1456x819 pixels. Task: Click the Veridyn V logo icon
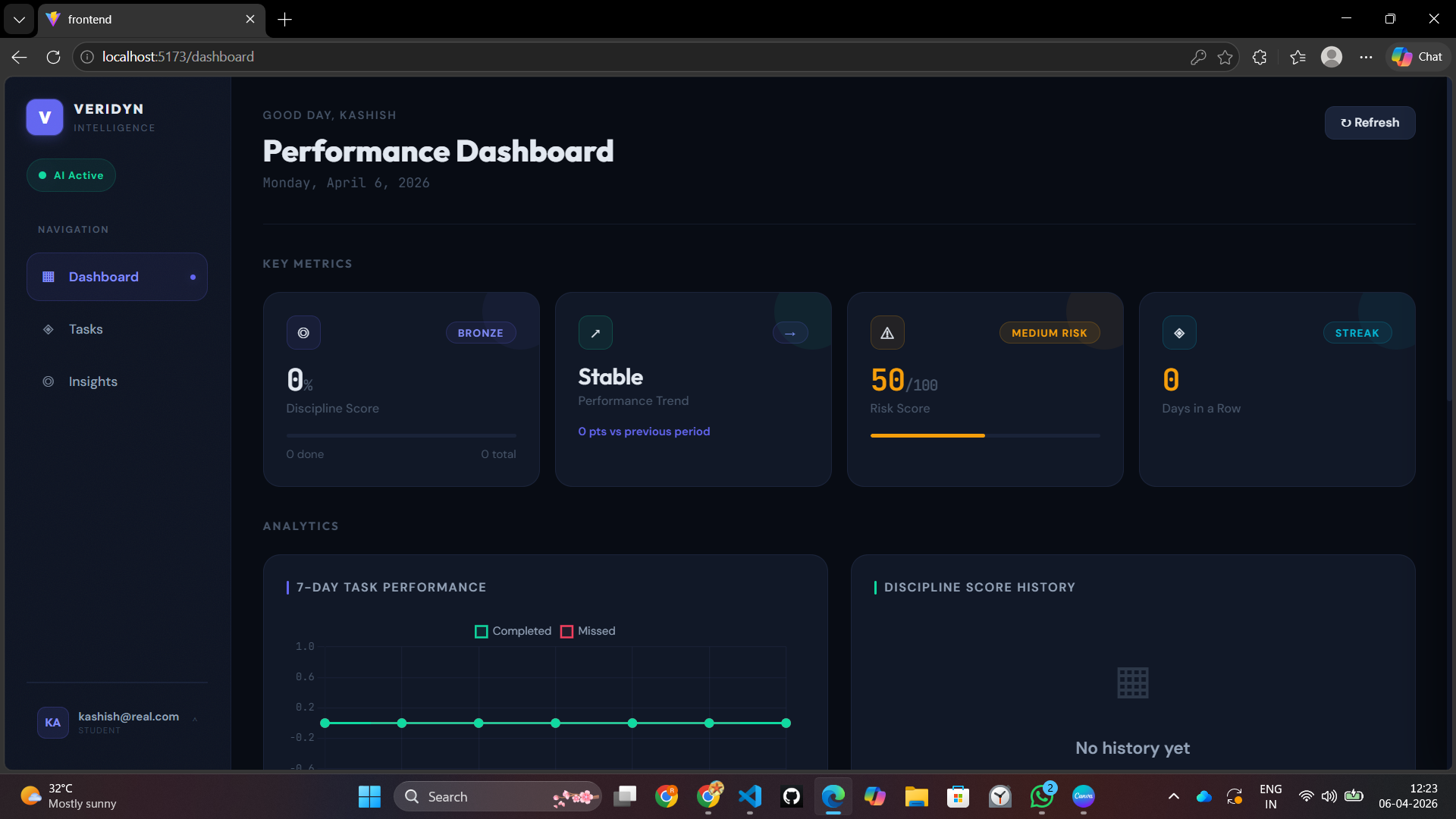point(45,118)
